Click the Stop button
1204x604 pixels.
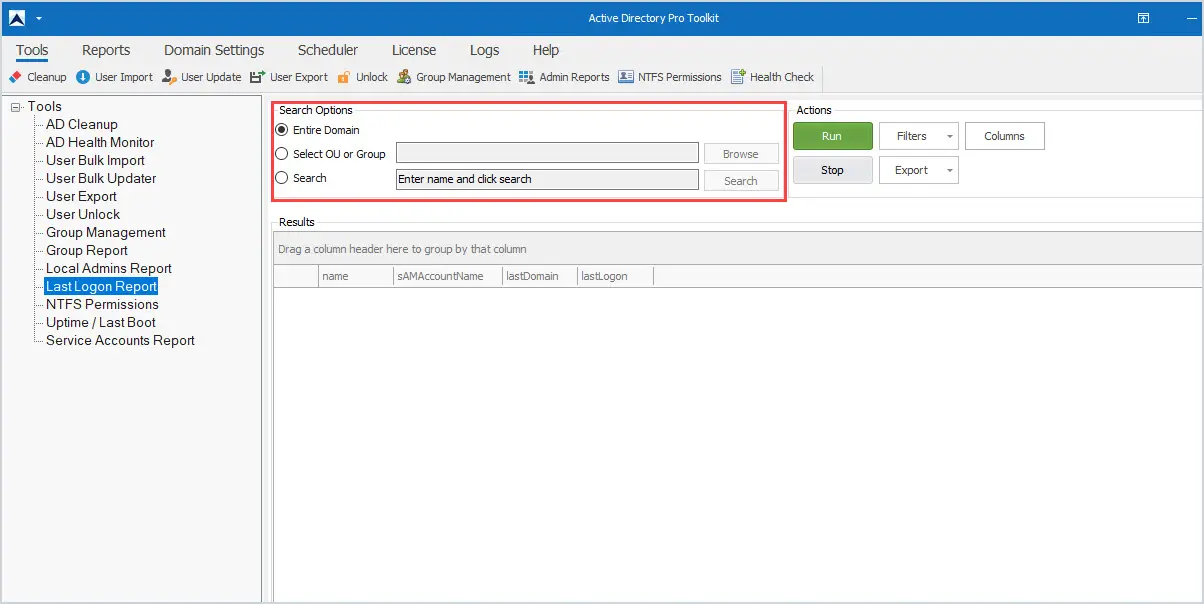(833, 170)
